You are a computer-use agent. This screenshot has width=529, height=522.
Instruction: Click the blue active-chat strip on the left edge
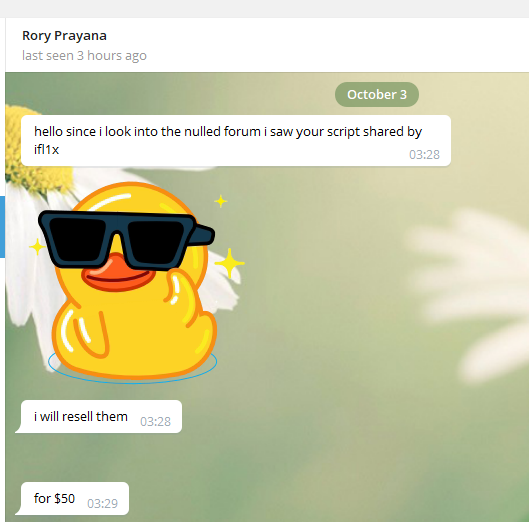2,227
